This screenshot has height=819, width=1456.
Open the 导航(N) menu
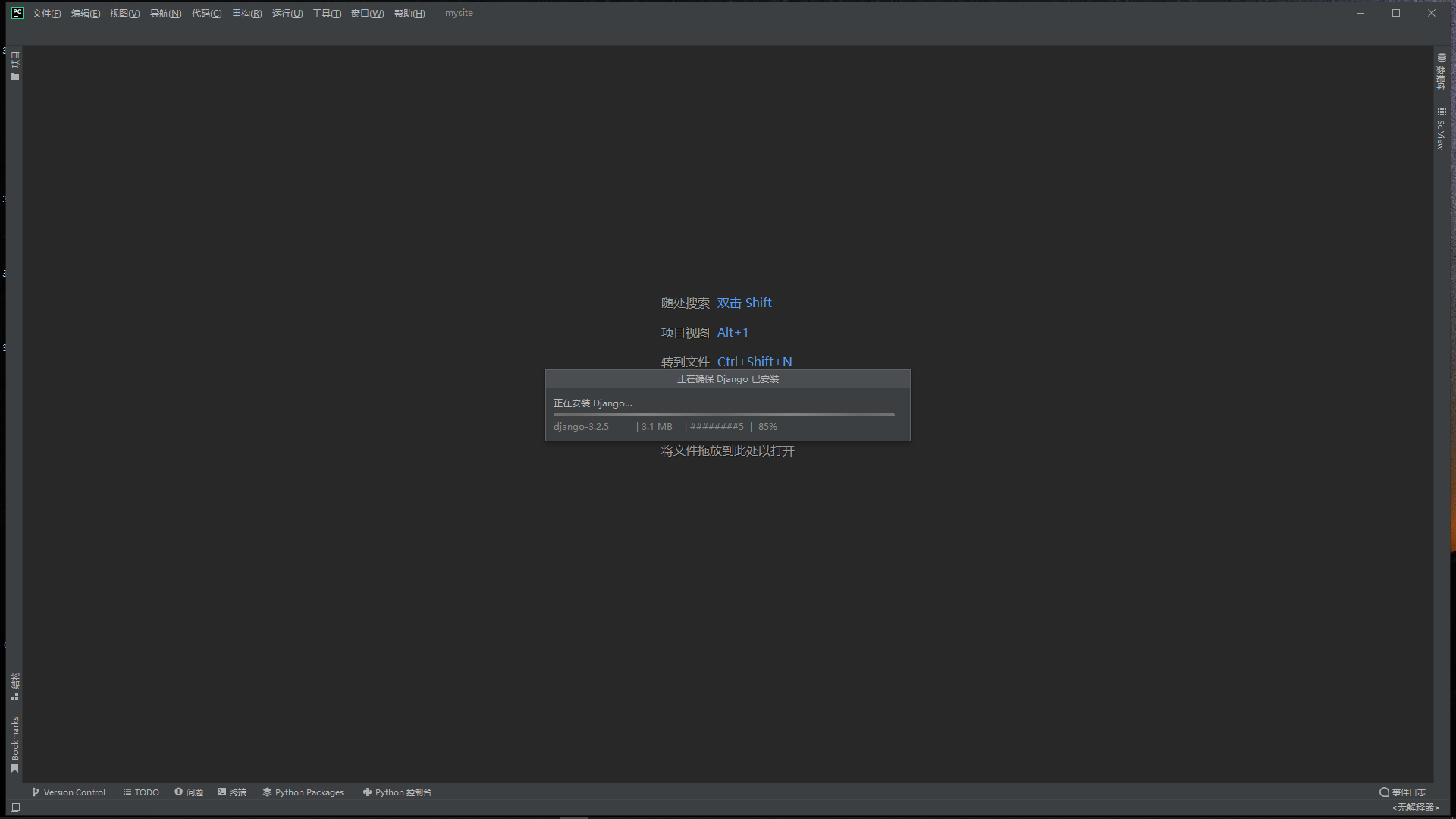point(165,13)
